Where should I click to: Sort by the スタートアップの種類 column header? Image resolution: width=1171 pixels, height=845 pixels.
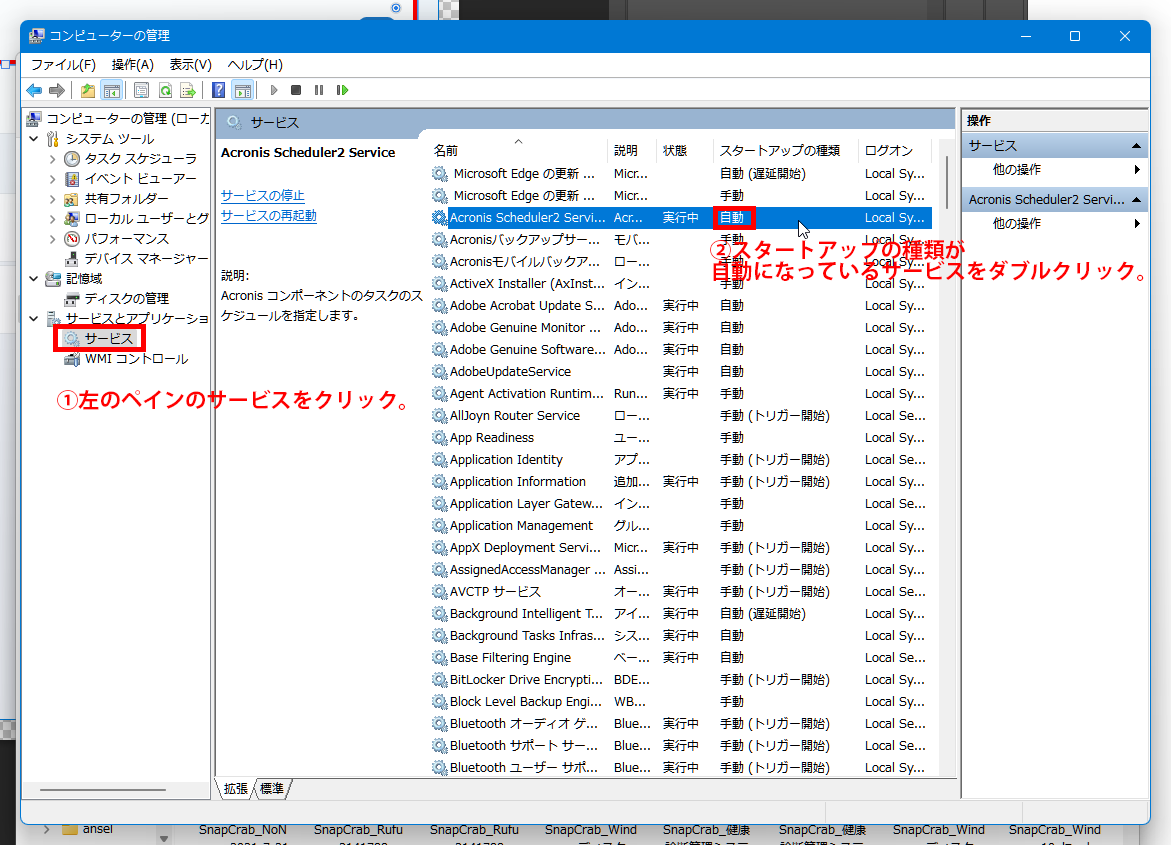tap(785, 151)
